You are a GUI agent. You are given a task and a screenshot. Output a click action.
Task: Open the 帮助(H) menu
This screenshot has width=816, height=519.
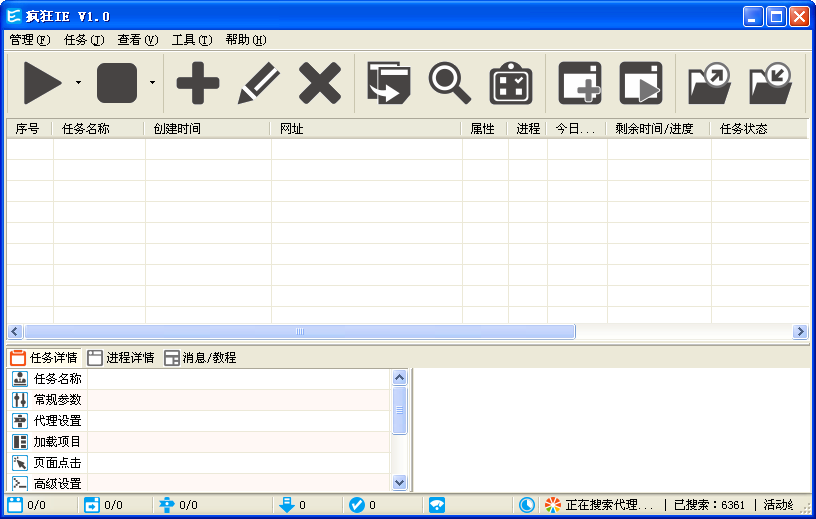point(246,40)
